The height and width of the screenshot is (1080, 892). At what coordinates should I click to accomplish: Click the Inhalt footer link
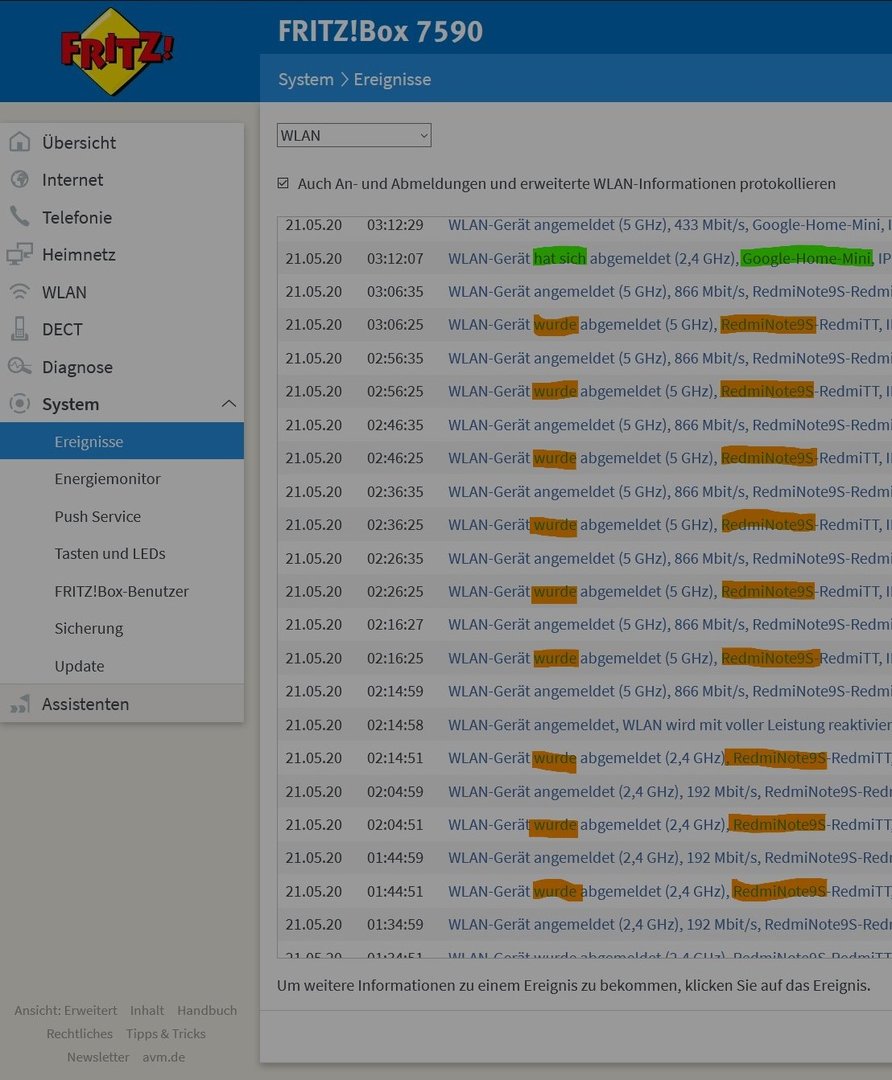147,1010
